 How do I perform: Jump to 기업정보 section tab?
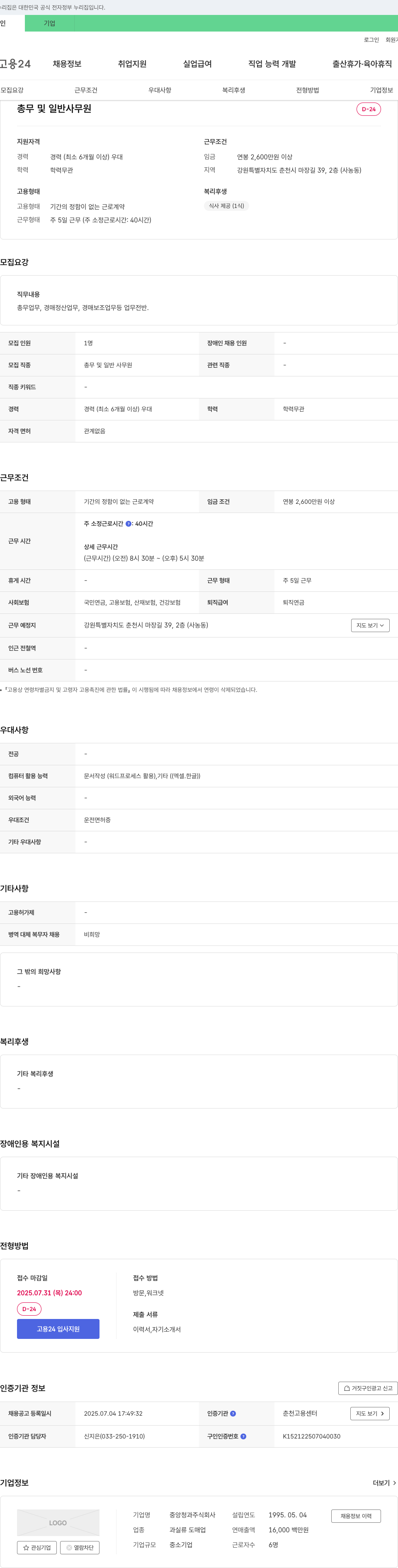[381, 90]
